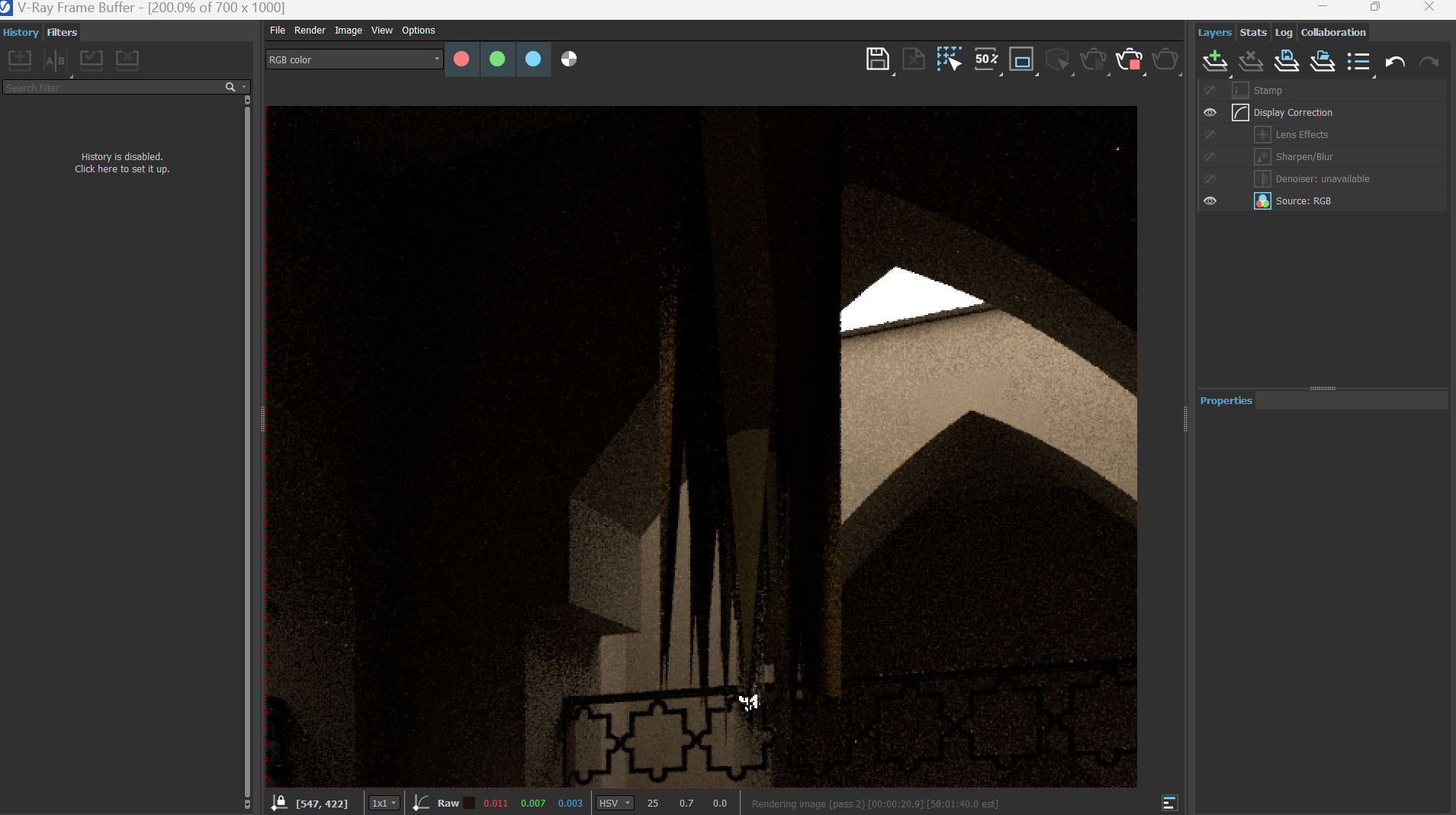Click the Undo arrow in Layers panel
Viewport: 1456px width, 815px height.
pos(1395,62)
